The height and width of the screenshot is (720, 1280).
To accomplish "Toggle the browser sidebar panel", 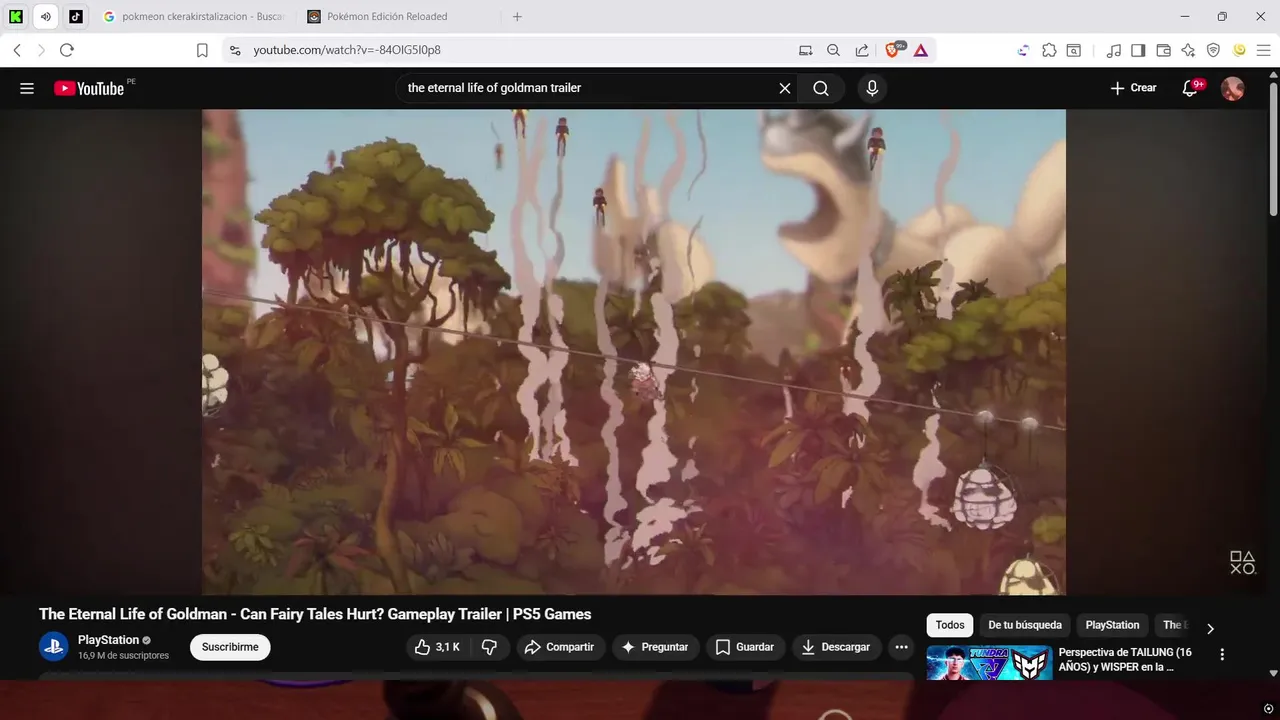I will click(1138, 50).
